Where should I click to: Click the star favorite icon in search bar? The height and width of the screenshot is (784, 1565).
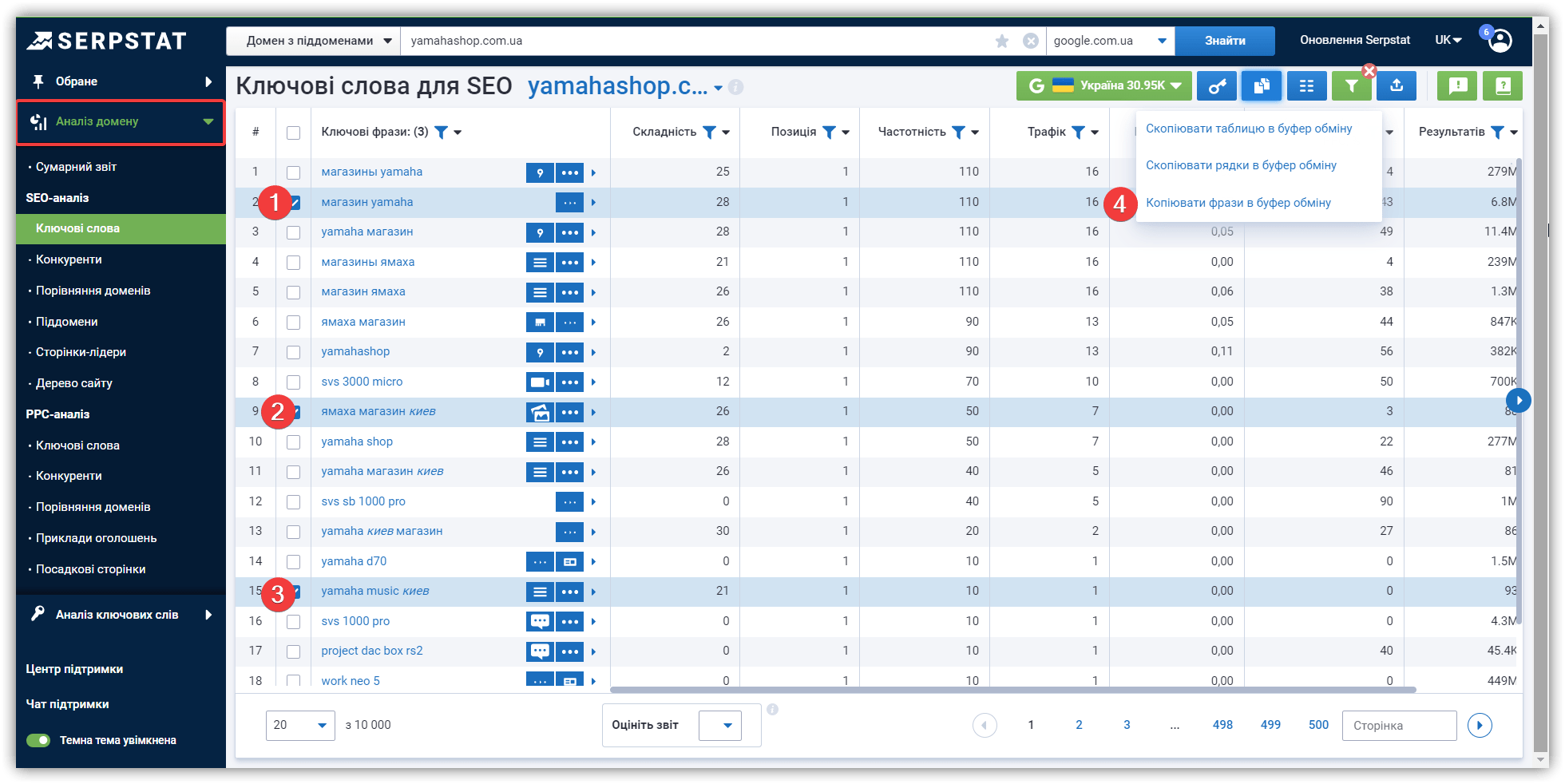coord(1002,41)
